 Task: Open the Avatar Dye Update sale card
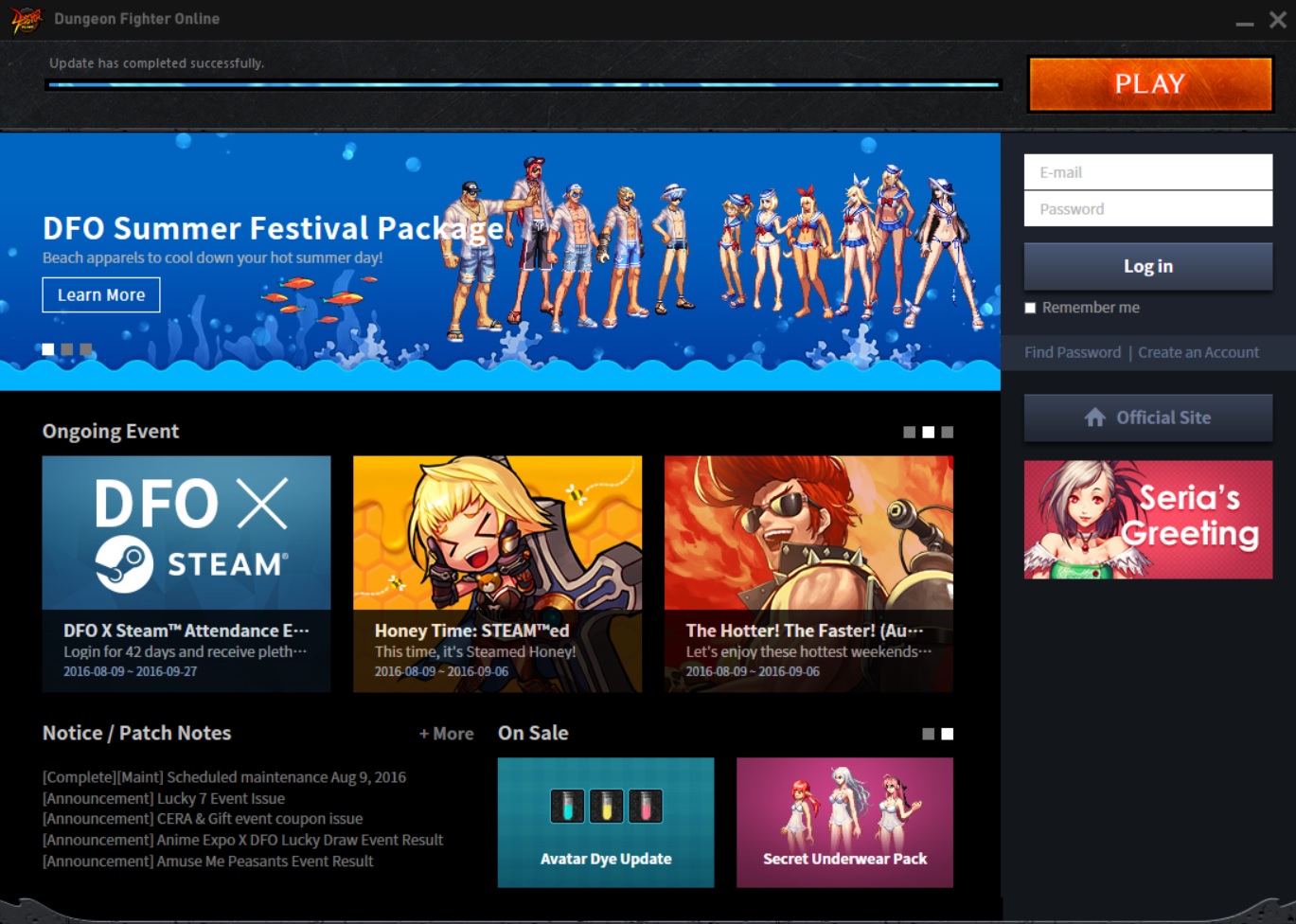coord(606,823)
